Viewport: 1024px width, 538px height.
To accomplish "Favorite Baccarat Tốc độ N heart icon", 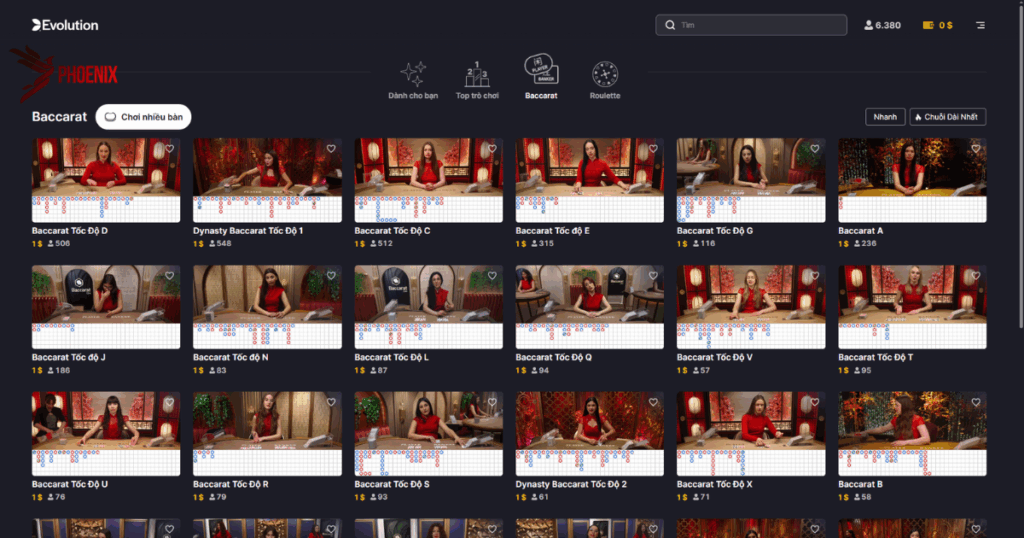I will [x=331, y=276].
